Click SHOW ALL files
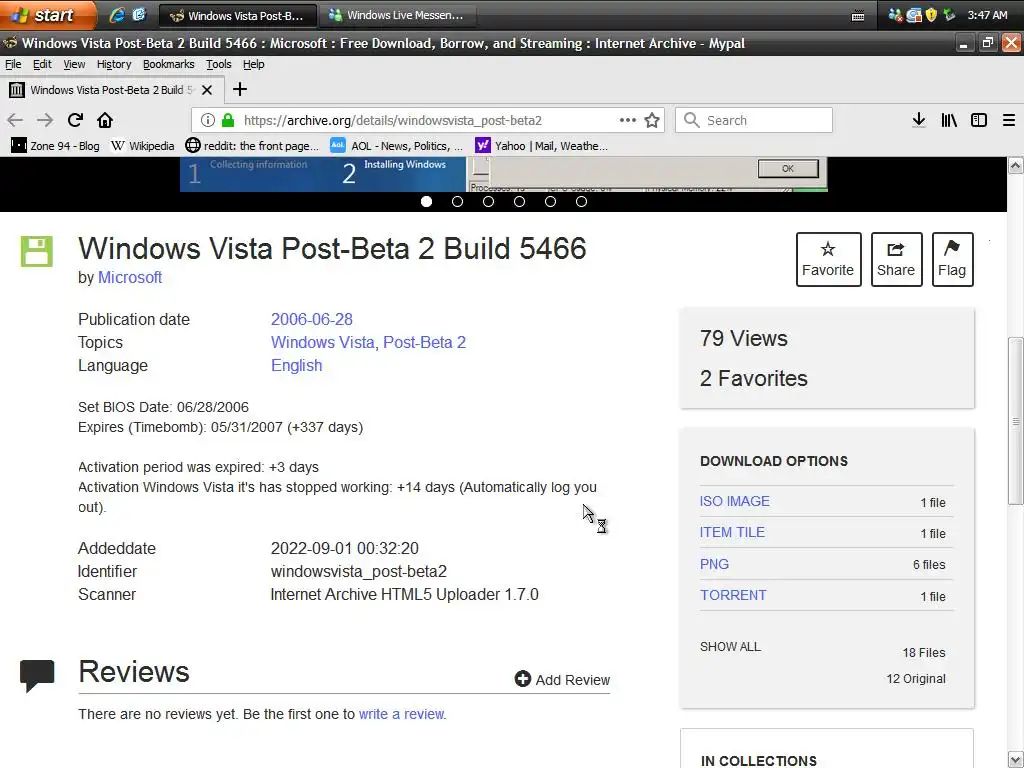Viewport: 1024px width, 768px height. click(730, 647)
